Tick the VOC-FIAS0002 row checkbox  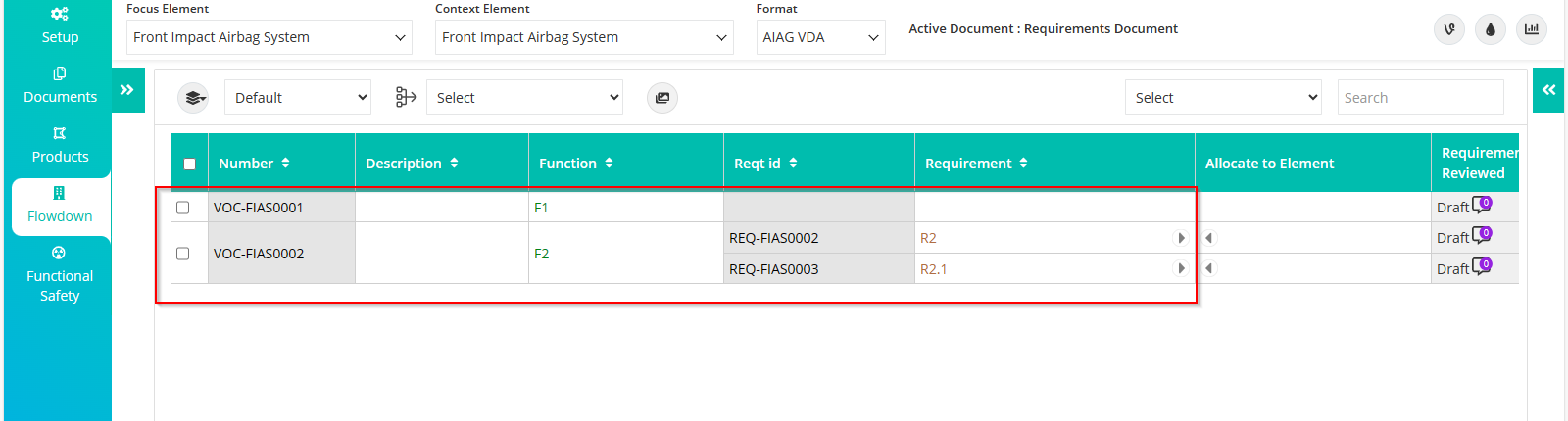pyautogui.click(x=183, y=254)
